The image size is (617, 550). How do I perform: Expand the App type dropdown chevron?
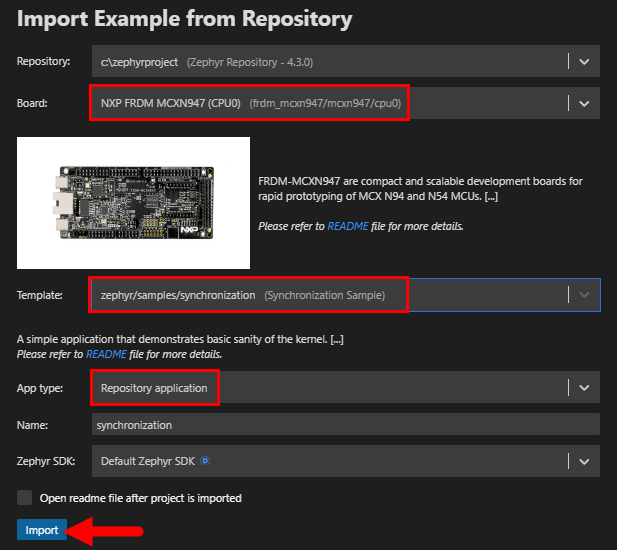(x=584, y=388)
